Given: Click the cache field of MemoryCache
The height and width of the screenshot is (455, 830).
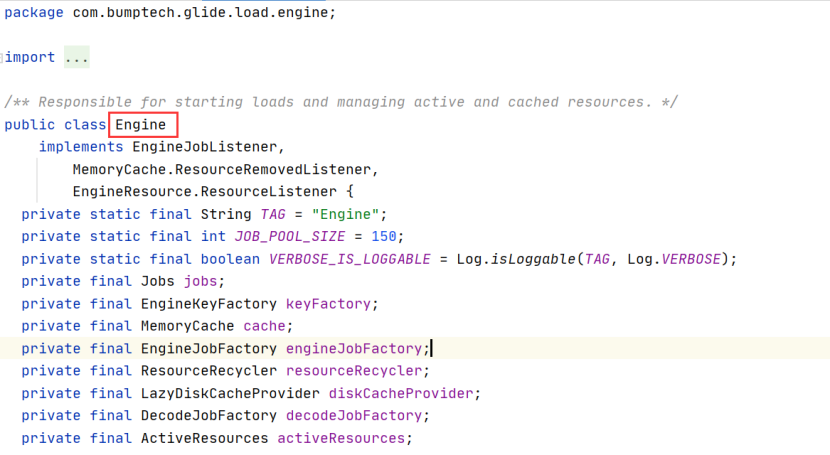Looking at the screenshot, I should (264, 326).
